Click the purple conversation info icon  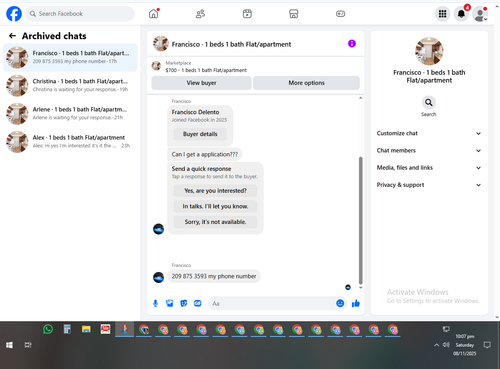352,43
